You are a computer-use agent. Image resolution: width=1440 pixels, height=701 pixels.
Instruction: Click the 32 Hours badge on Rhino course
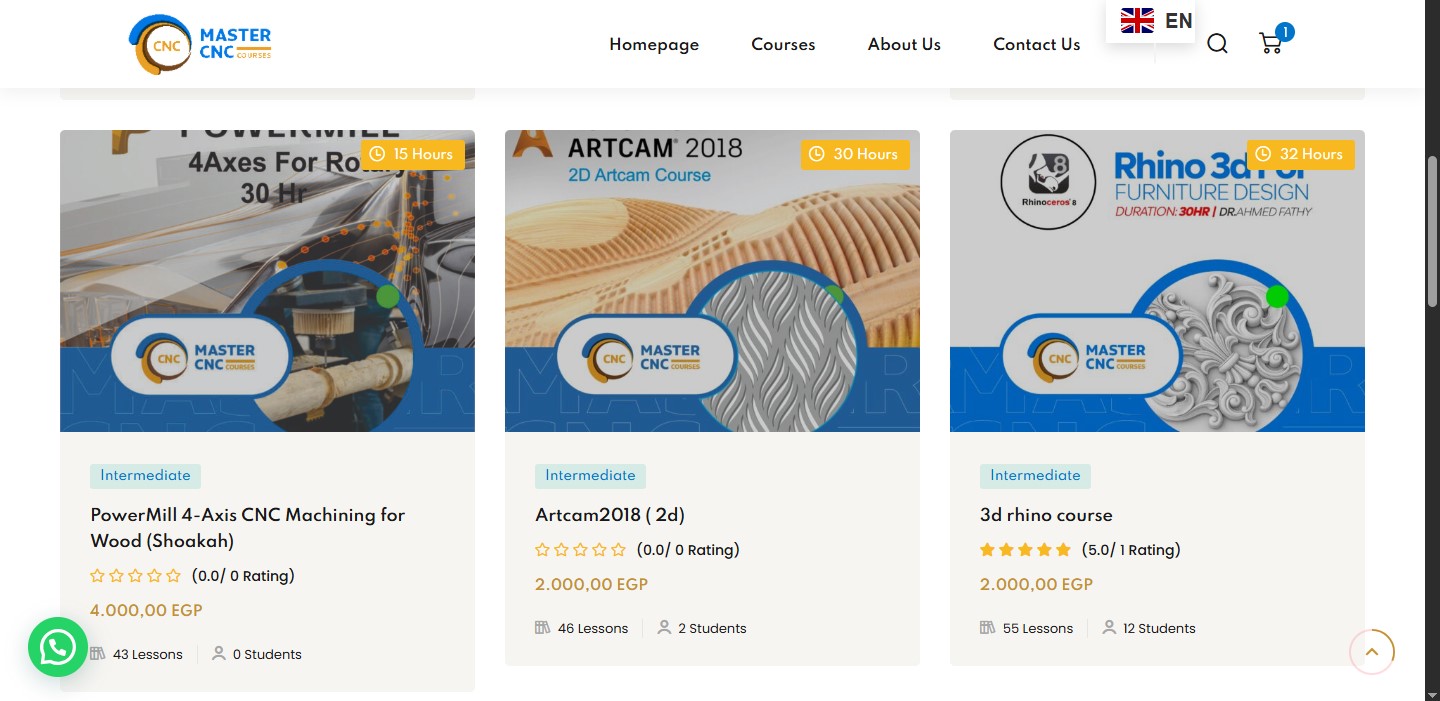pos(1300,154)
